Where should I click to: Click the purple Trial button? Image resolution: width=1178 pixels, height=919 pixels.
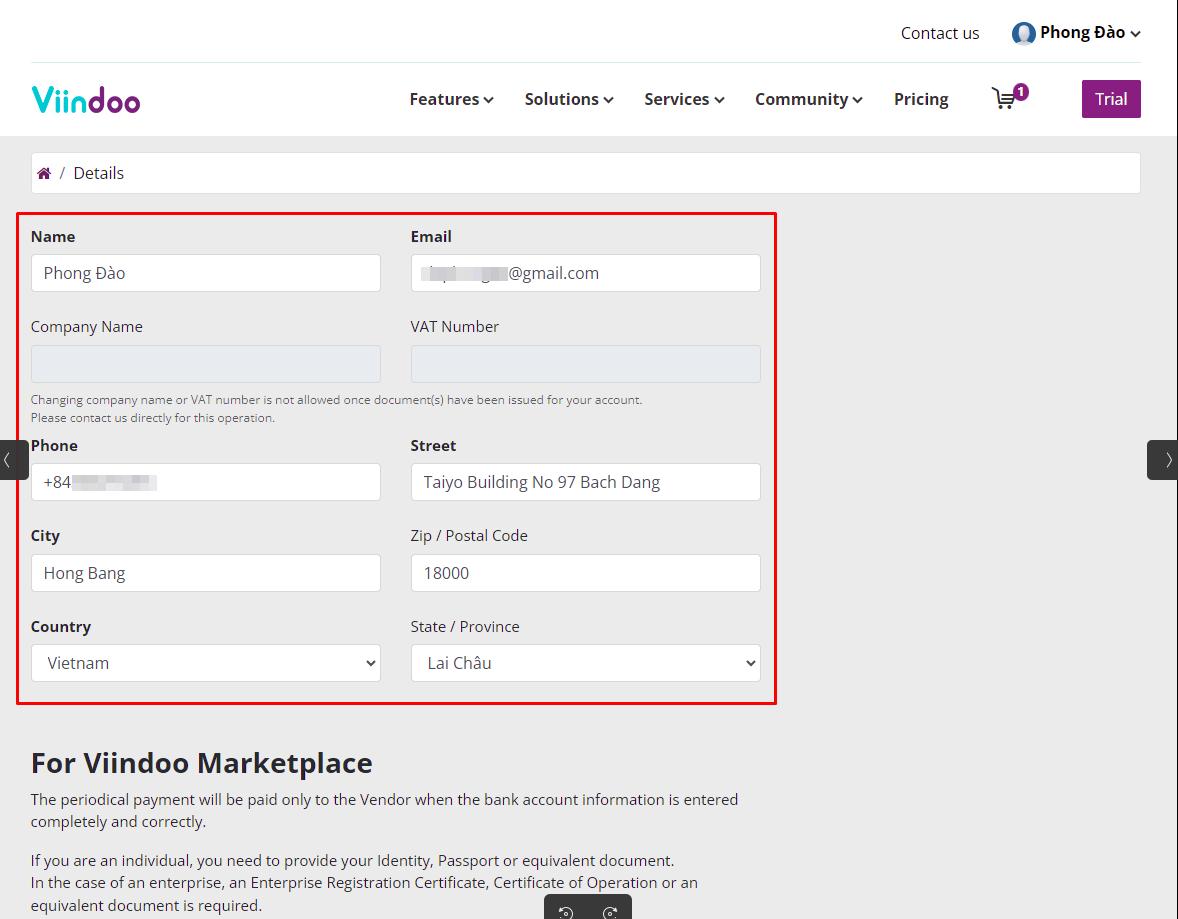pos(1111,99)
